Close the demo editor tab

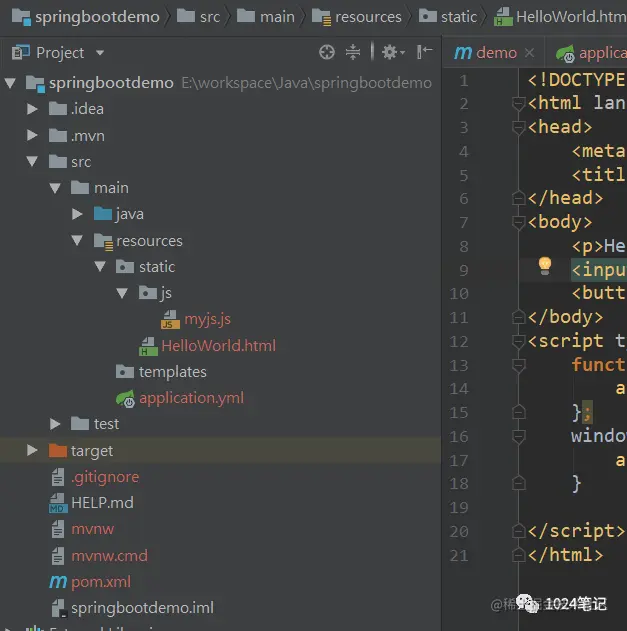[x=529, y=53]
